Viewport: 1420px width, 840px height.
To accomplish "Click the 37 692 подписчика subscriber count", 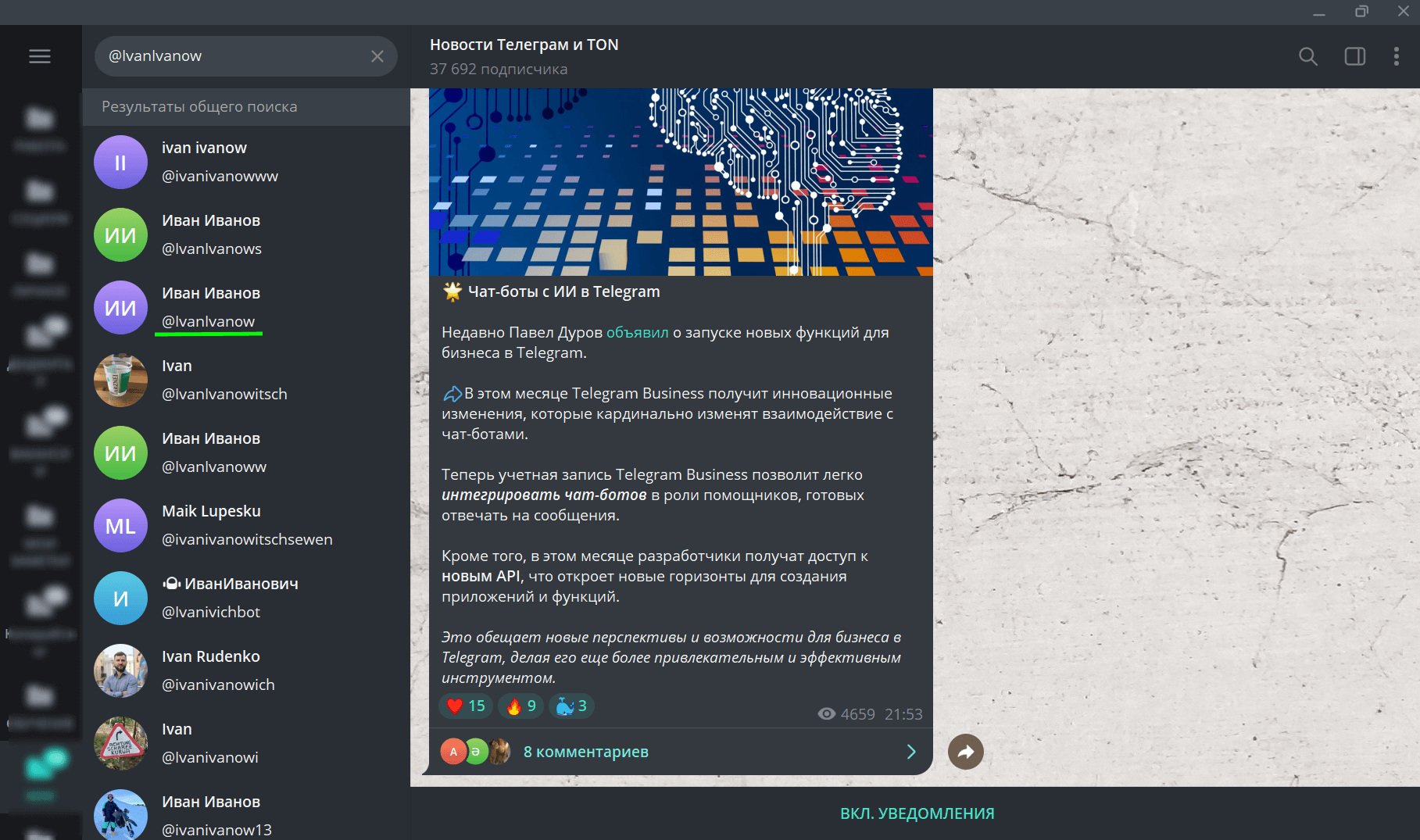I will tap(499, 69).
